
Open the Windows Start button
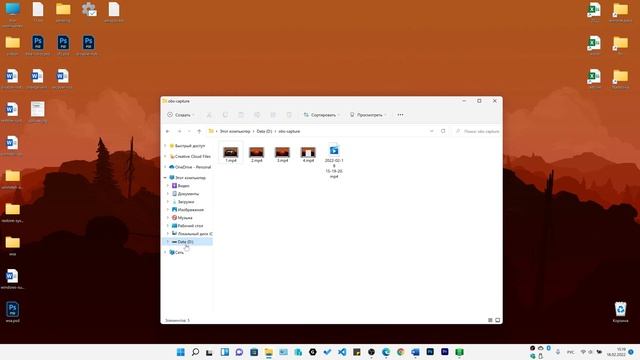(180, 352)
